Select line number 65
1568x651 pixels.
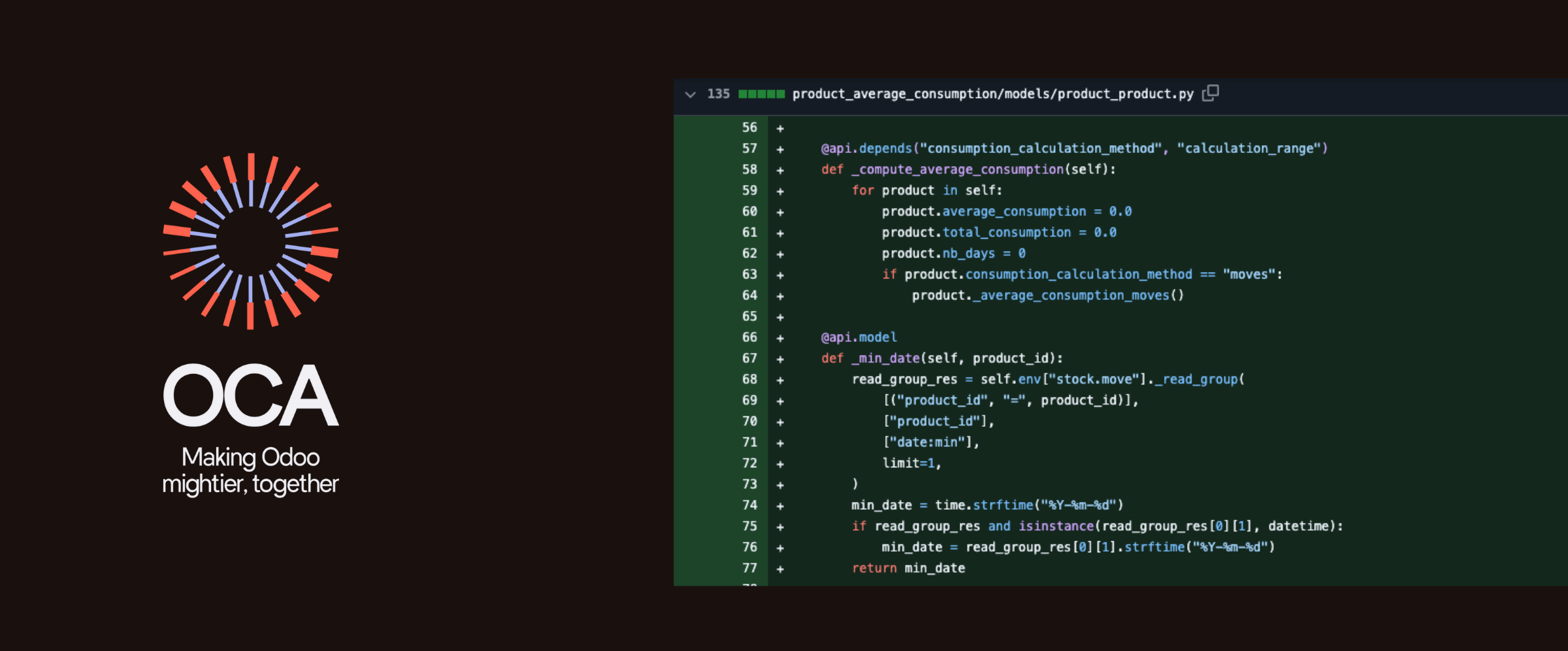[749, 316]
